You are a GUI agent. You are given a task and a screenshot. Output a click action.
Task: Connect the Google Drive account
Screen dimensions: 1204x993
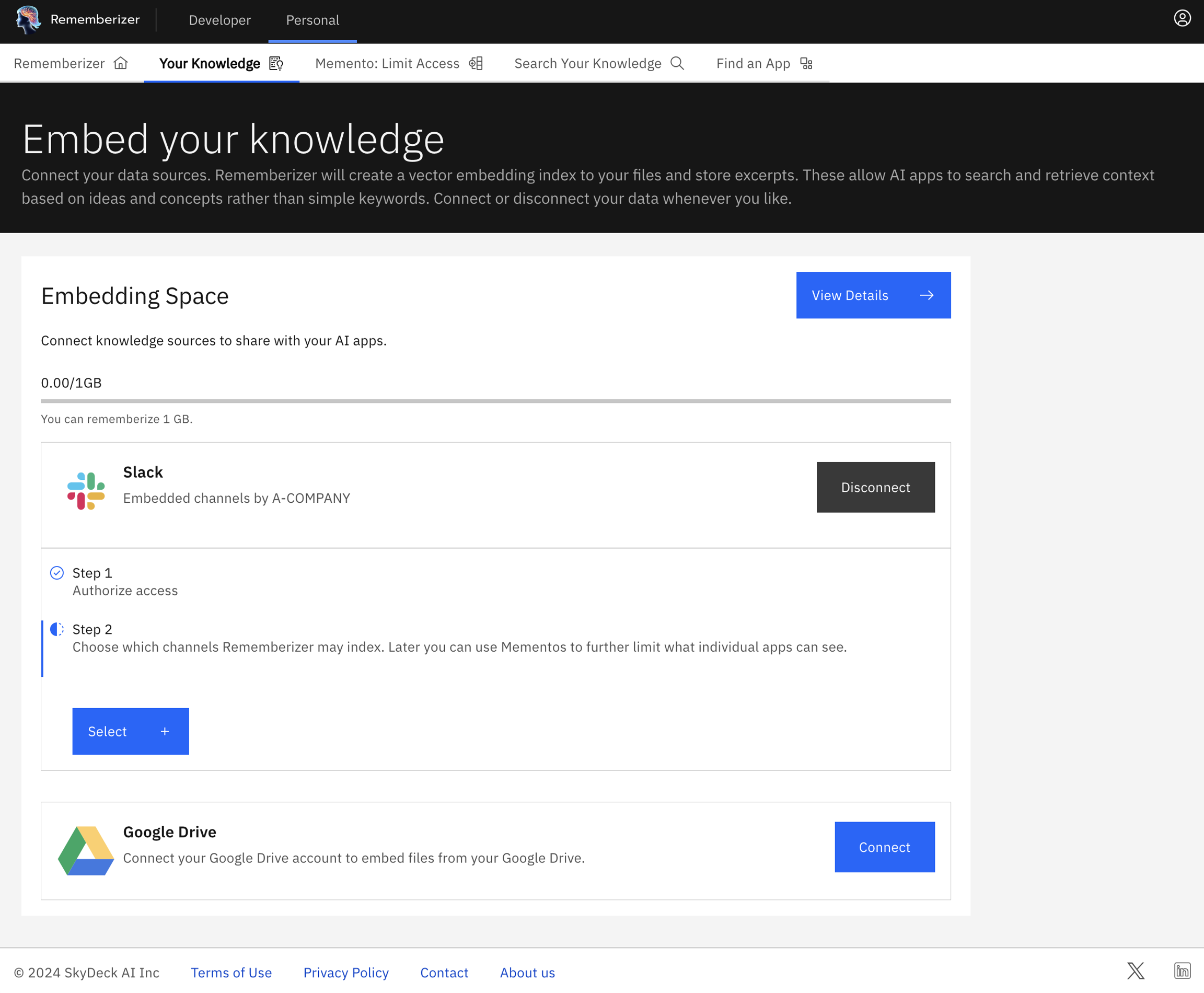coord(884,847)
